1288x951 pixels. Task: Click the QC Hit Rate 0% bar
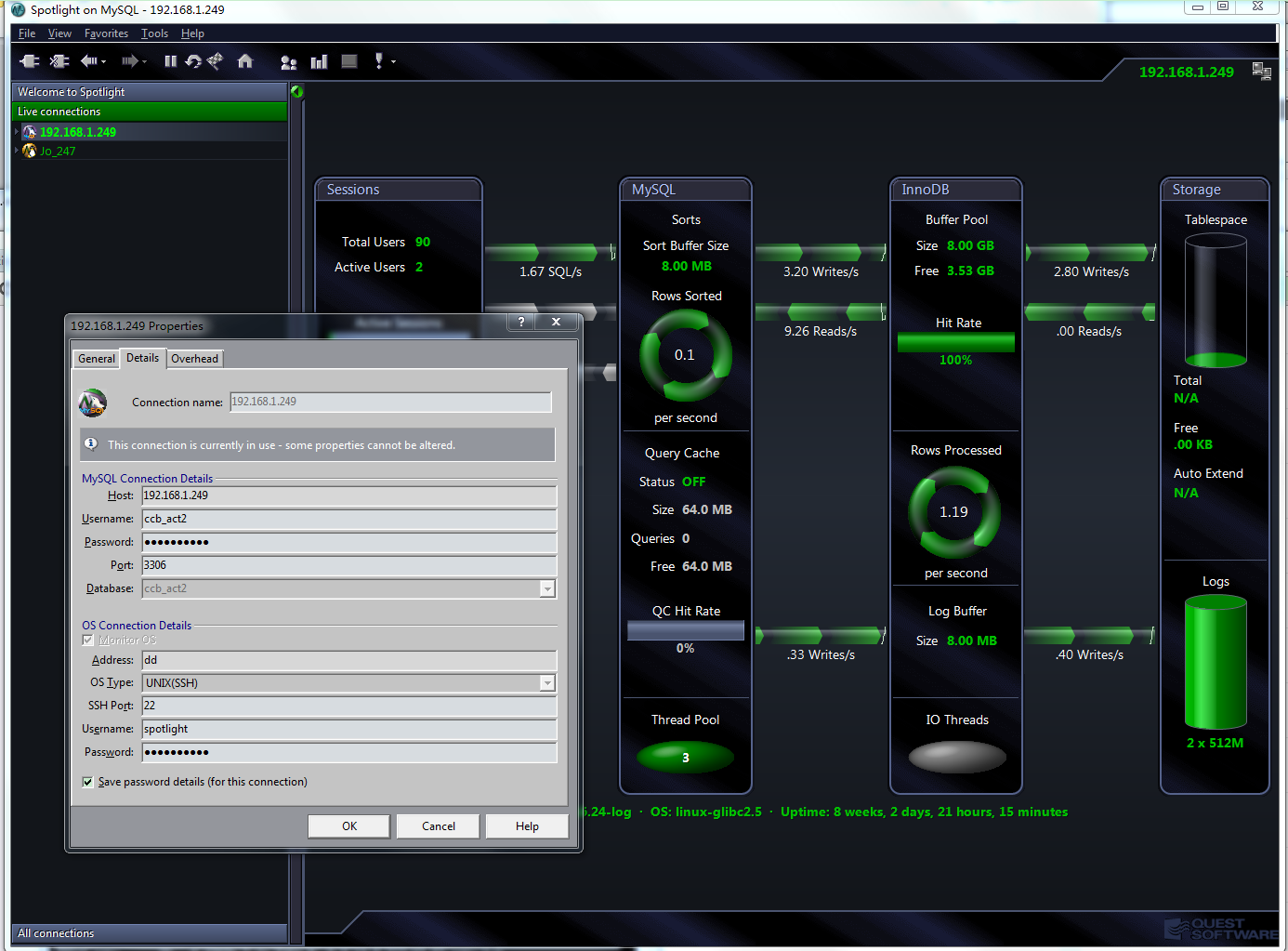click(686, 631)
